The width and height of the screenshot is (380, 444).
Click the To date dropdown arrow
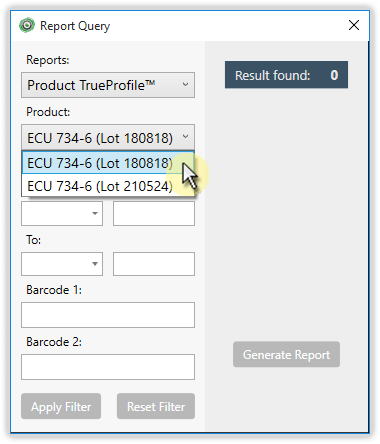coord(95,264)
